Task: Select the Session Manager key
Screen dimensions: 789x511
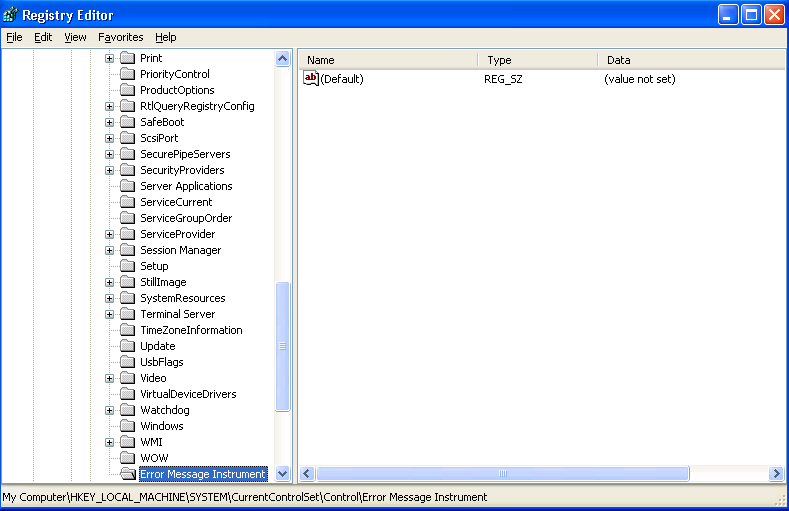Action: coord(180,250)
